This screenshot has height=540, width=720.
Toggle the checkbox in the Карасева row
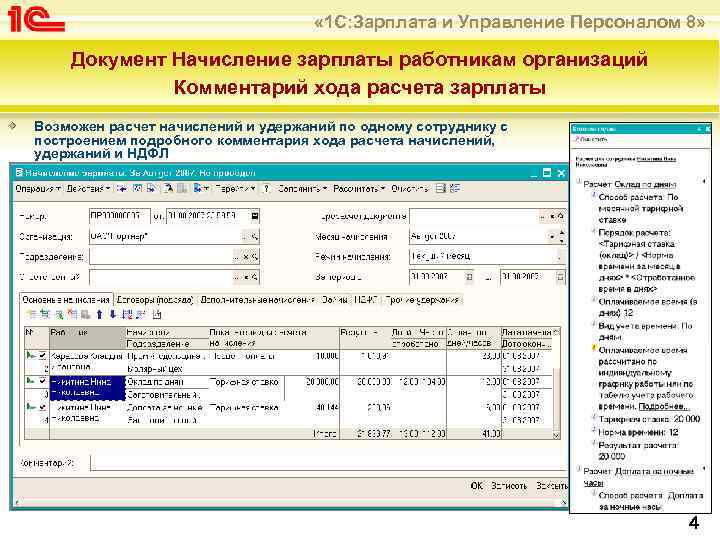point(43,355)
